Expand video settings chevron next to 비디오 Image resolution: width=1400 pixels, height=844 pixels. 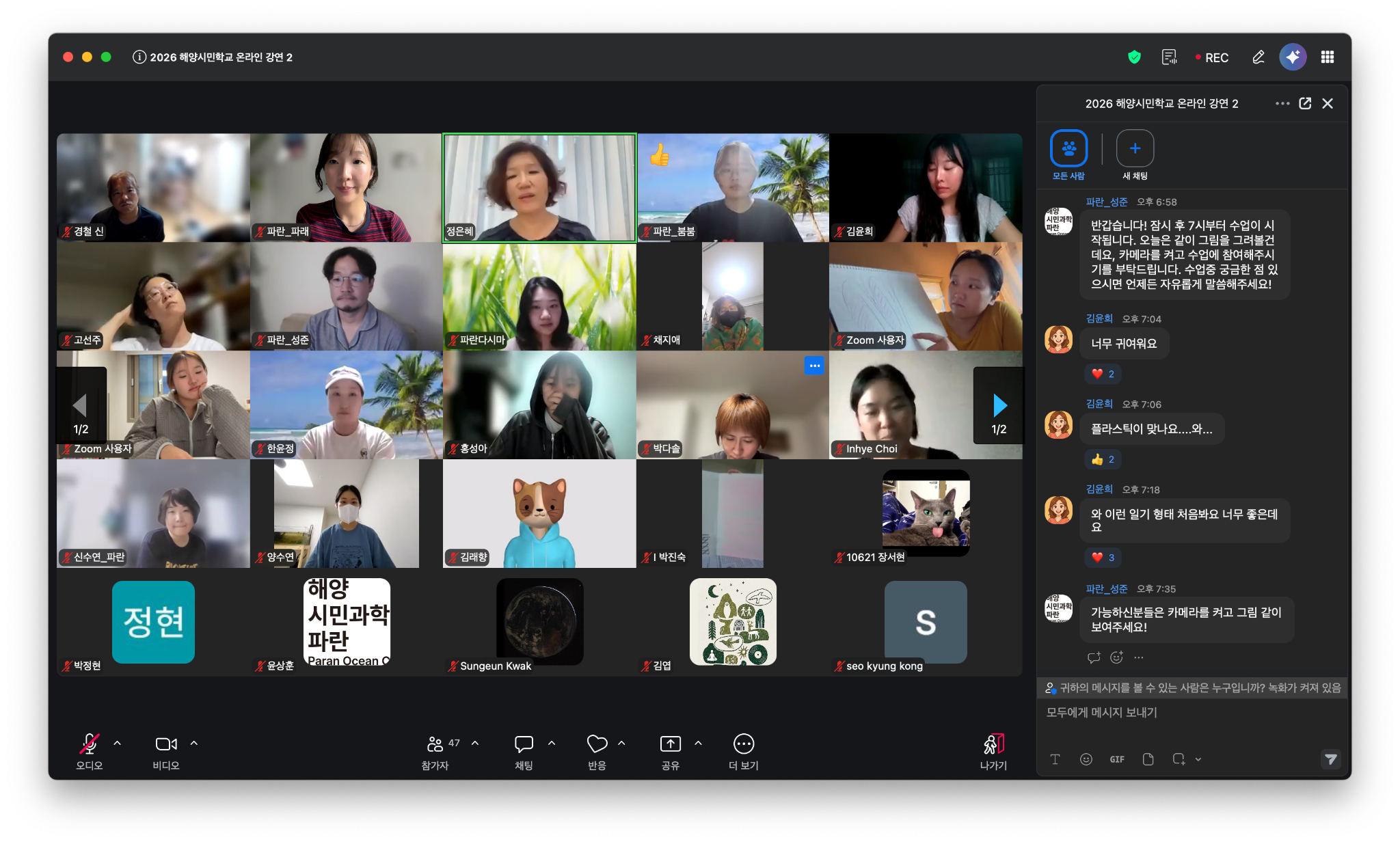tap(194, 743)
